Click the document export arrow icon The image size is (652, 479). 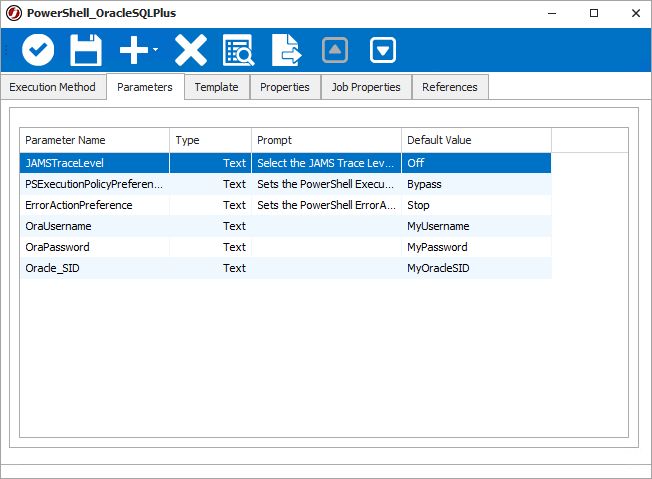point(287,50)
